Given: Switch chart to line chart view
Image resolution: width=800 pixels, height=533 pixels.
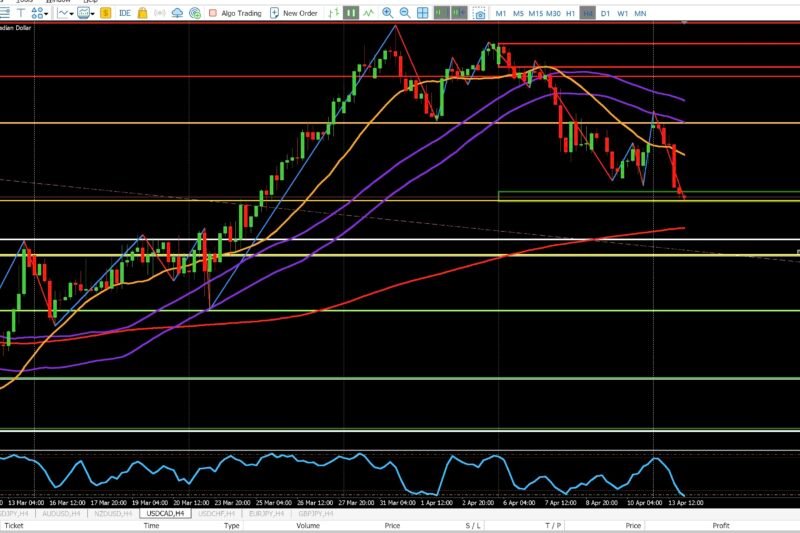Looking at the screenshot, I should click(x=368, y=13).
